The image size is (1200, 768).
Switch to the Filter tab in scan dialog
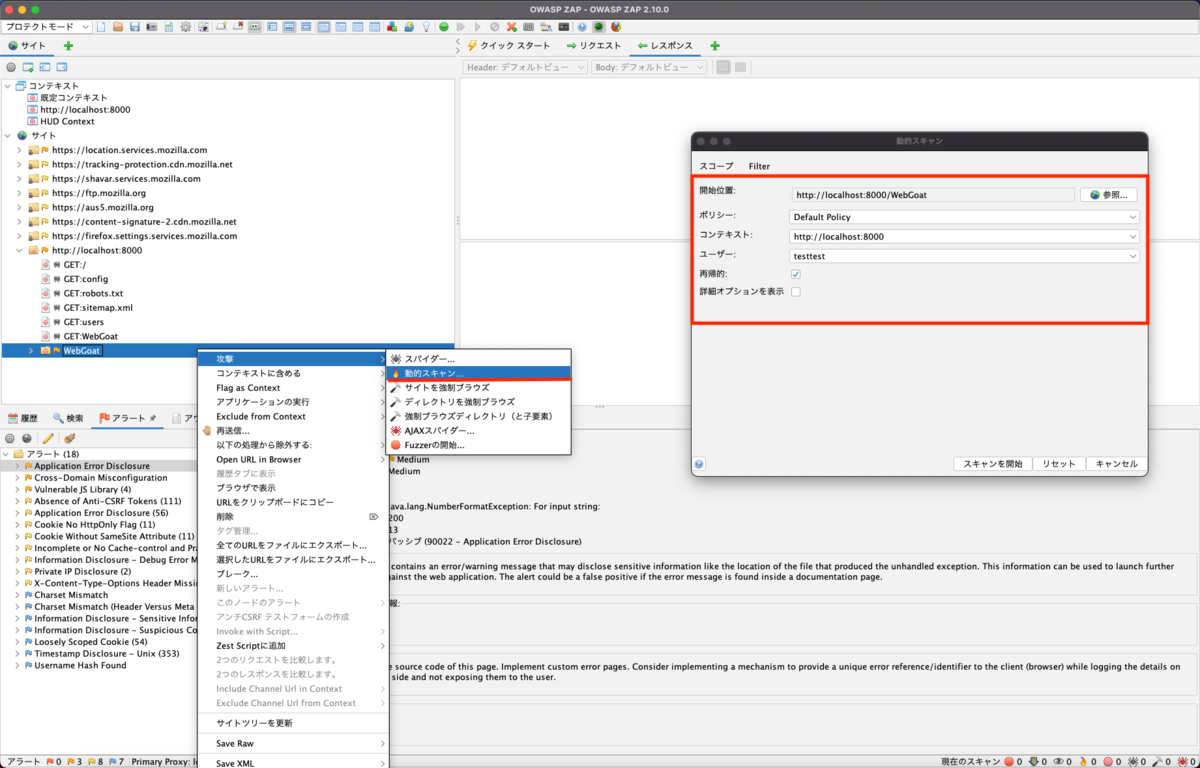click(x=759, y=166)
